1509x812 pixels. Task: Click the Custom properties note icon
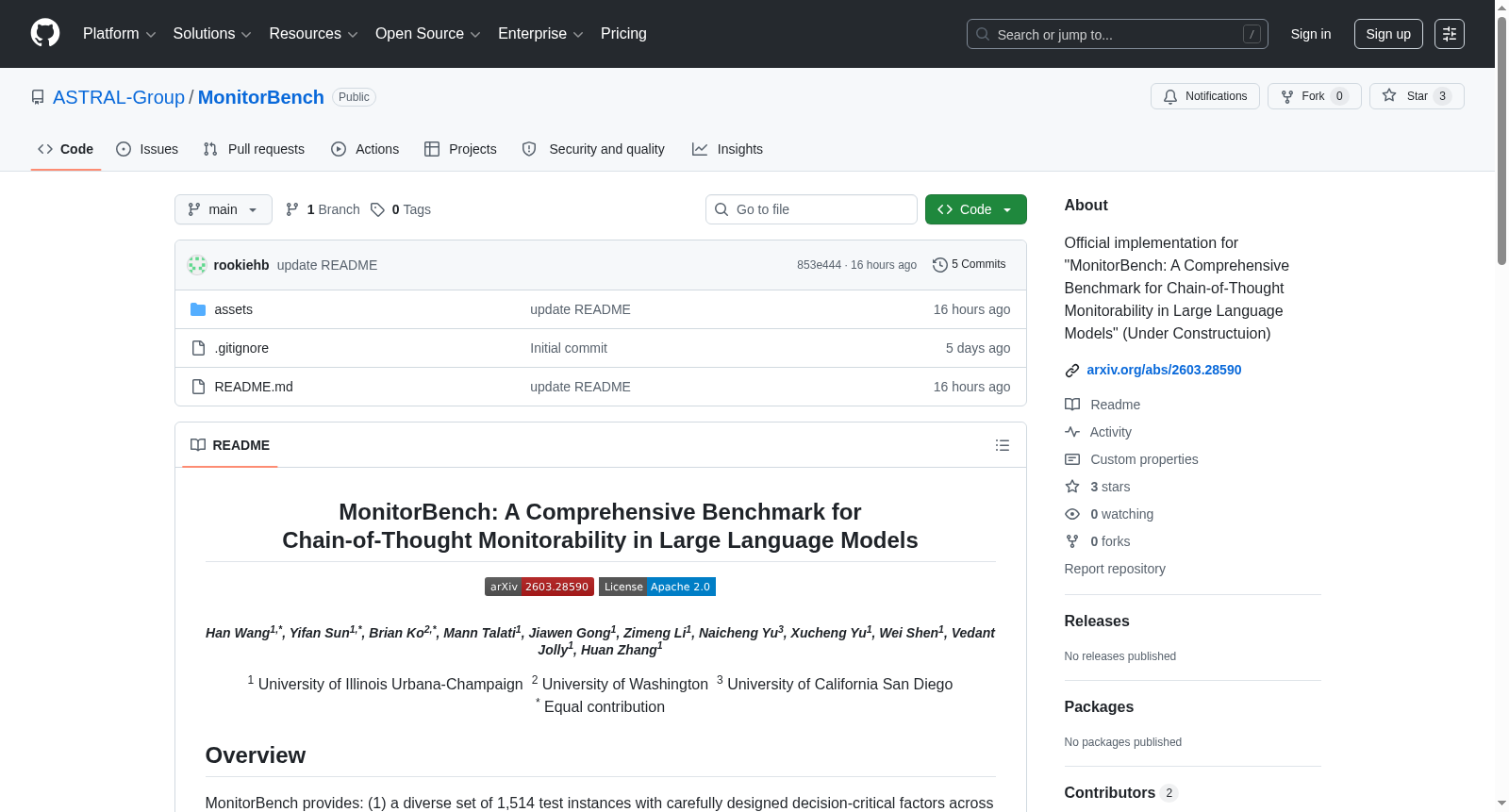coord(1072,459)
